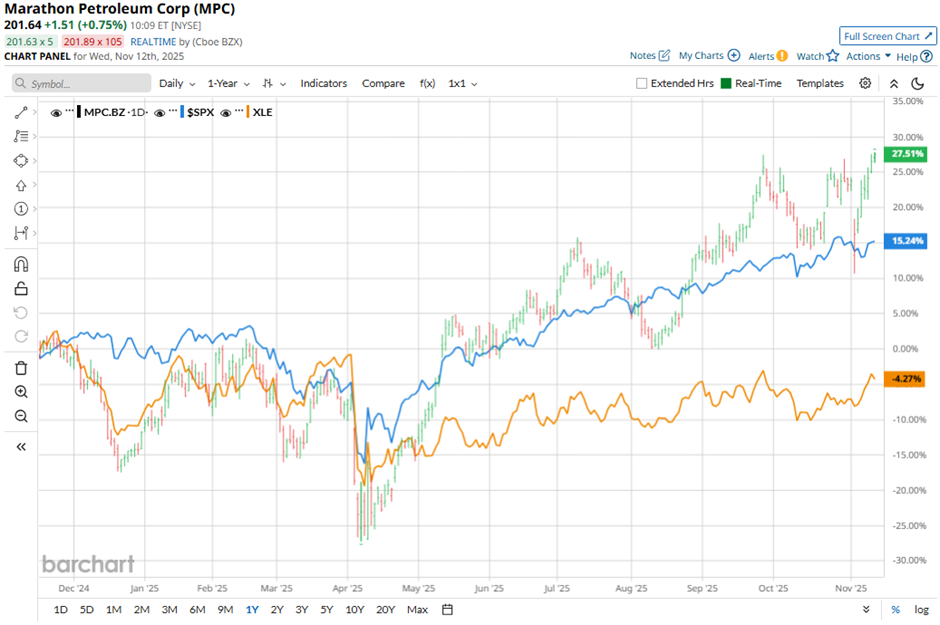Enable the Extended Hrs checkbox

[x=642, y=84]
